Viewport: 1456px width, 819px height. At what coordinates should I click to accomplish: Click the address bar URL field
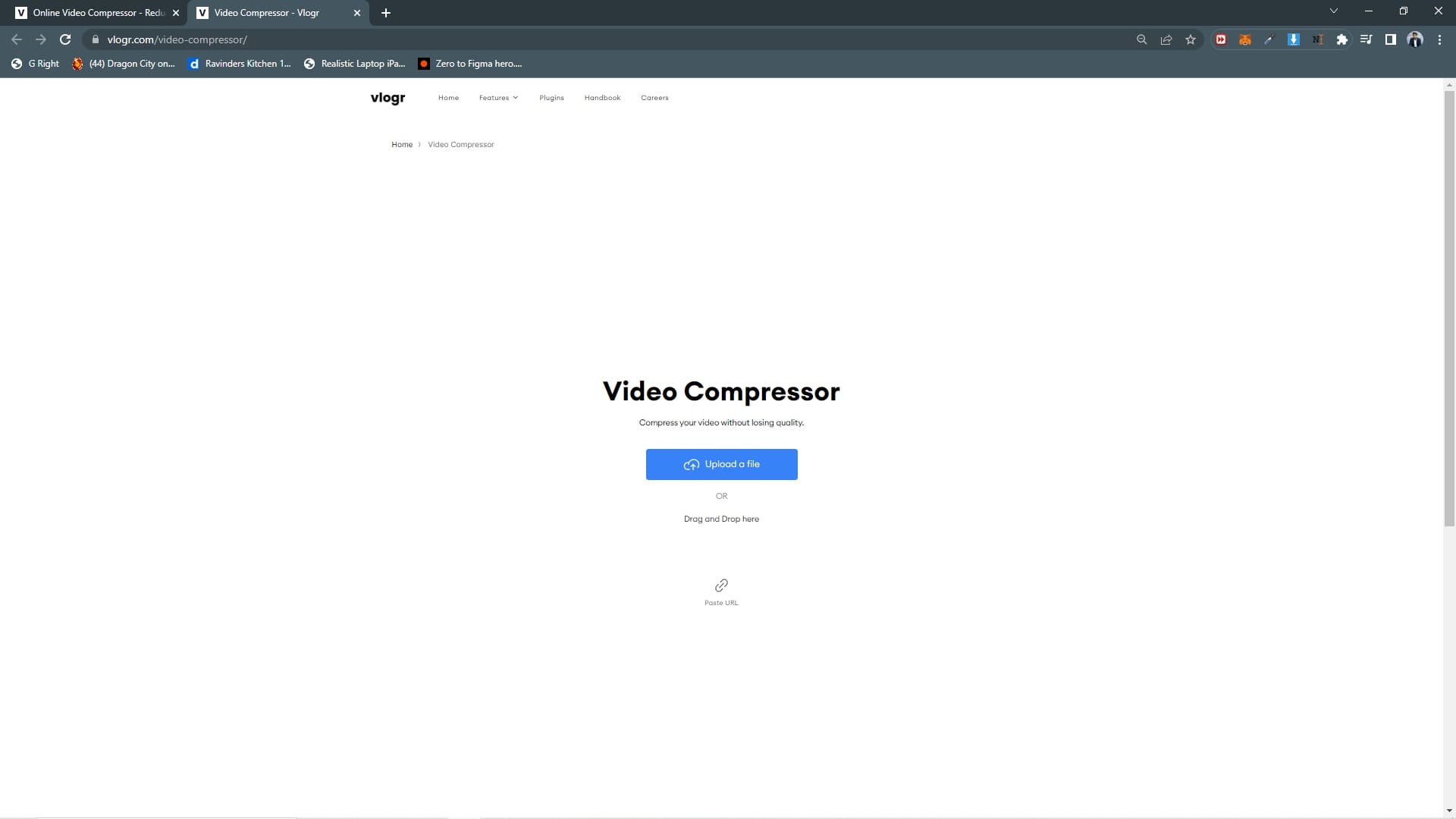[531, 39]
